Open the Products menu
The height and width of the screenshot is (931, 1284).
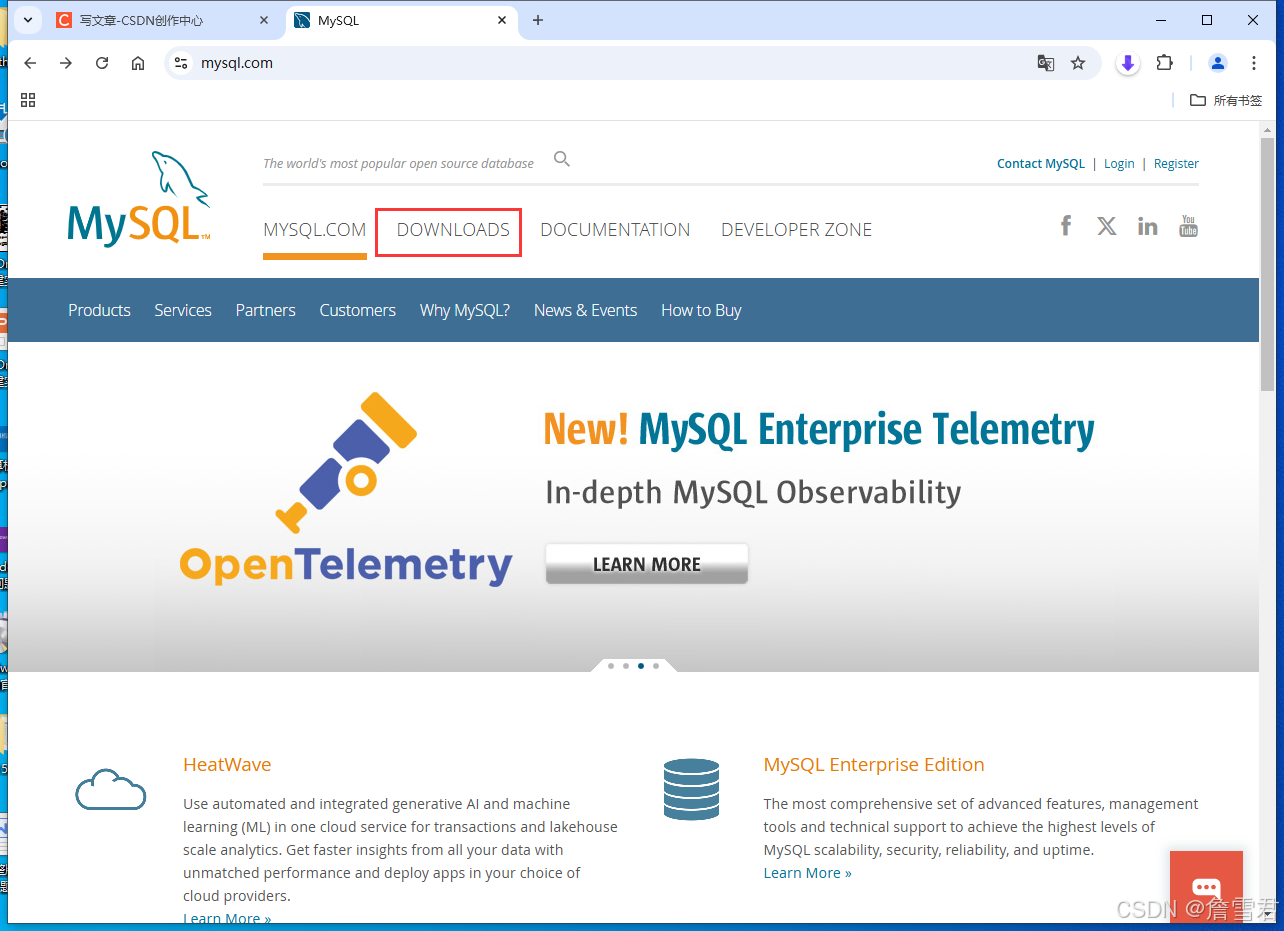pyautogui.click(x=99, y=310)
